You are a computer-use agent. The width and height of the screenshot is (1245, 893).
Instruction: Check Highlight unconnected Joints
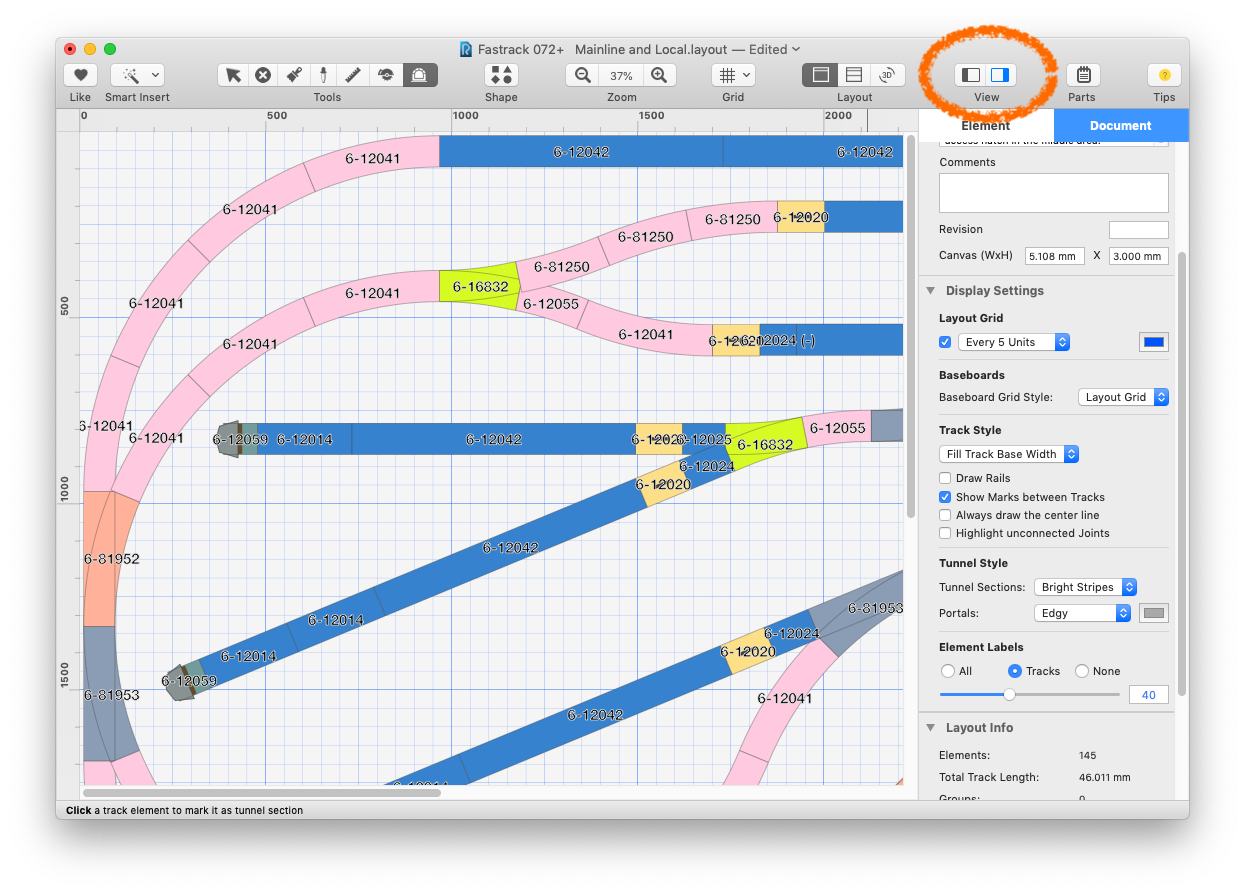click(945, 533)
